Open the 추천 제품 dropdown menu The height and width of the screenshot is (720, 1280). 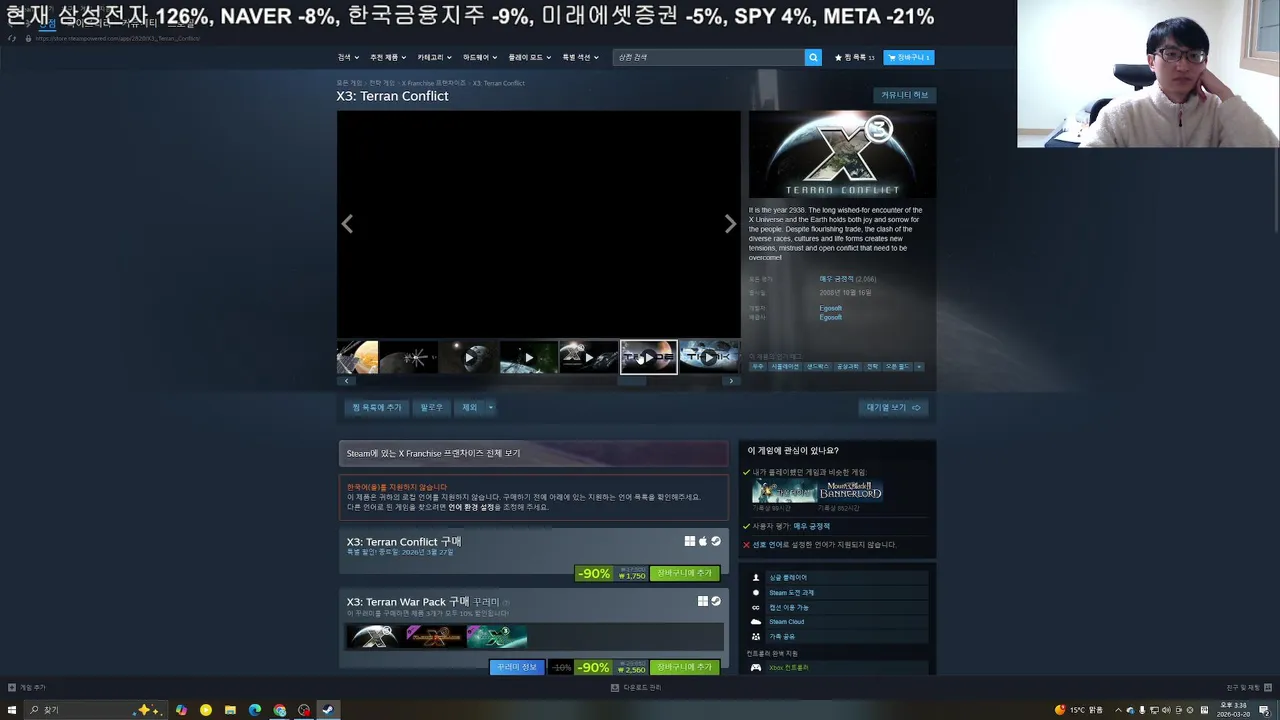coord(388,58)
